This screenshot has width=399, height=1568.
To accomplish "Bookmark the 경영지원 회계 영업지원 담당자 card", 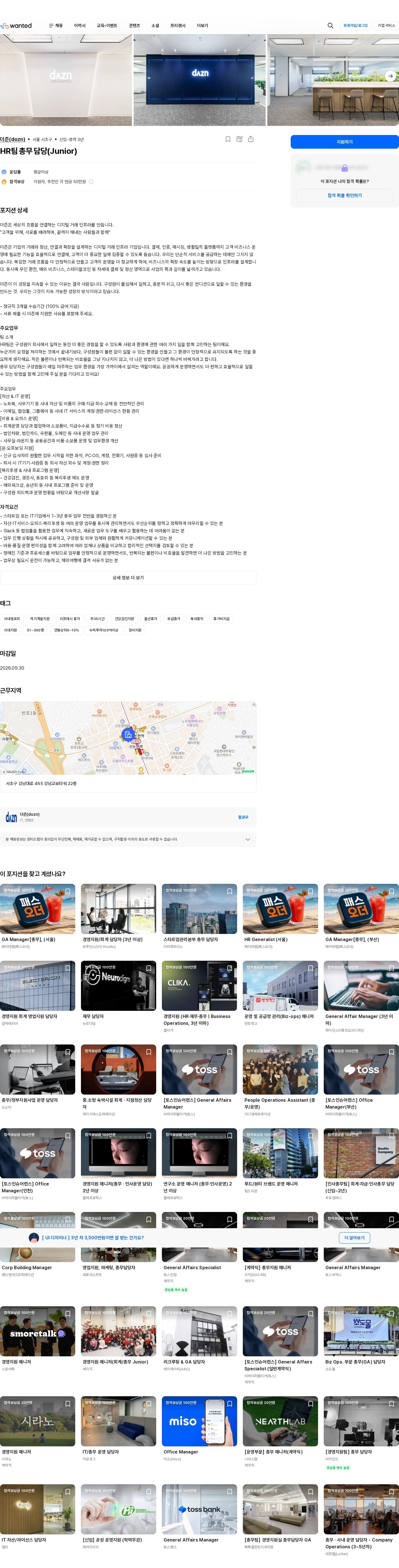I will point(68,968).
